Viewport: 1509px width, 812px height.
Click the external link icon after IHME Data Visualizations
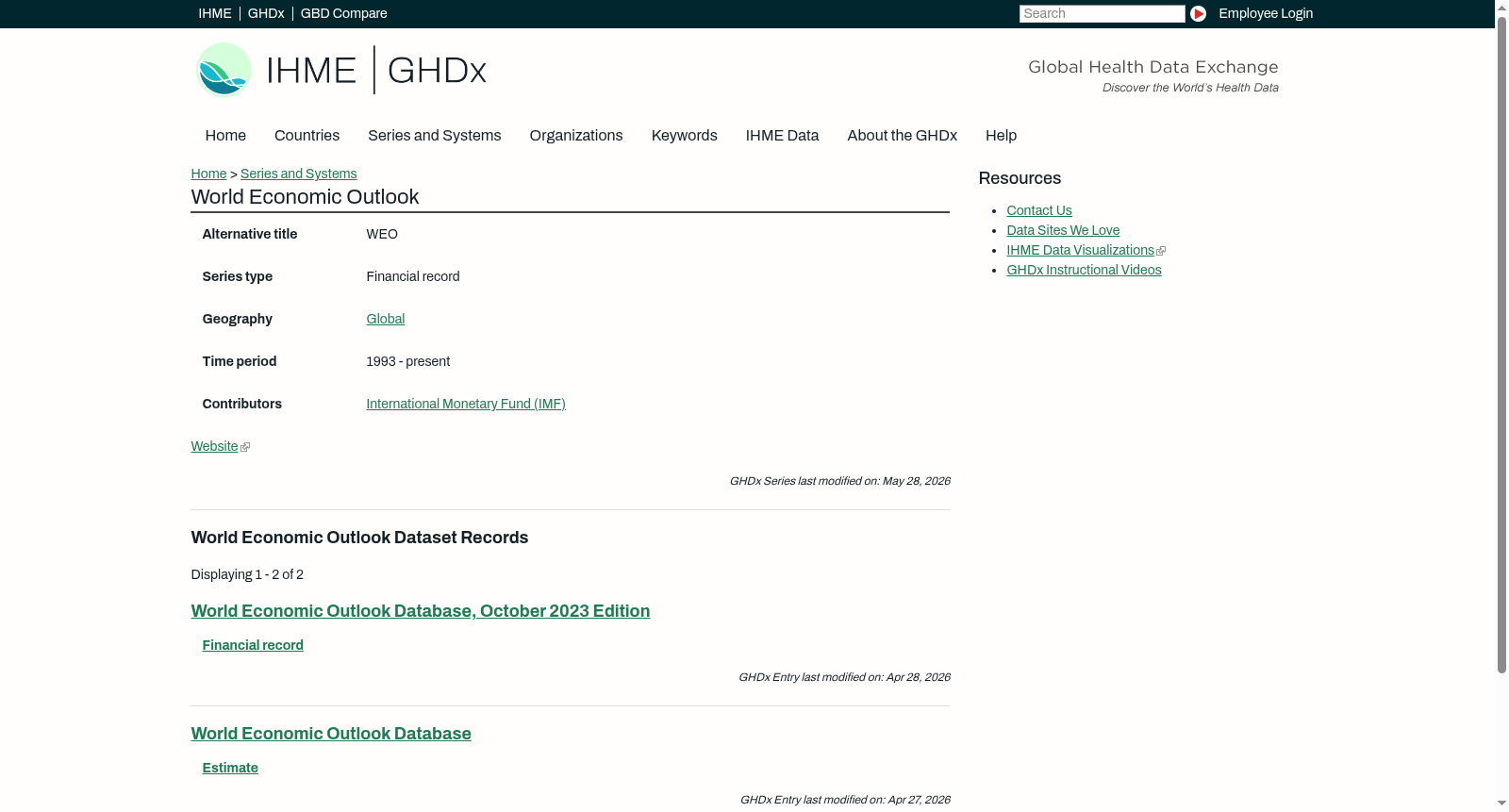click(x=1161, y=251)
